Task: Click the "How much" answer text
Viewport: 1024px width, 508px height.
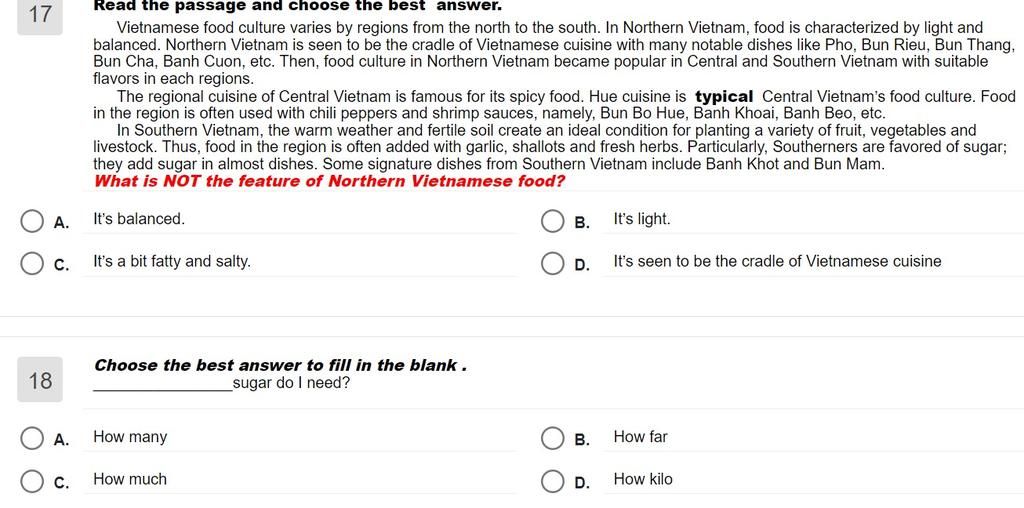Action: click(x=130, y=479)
